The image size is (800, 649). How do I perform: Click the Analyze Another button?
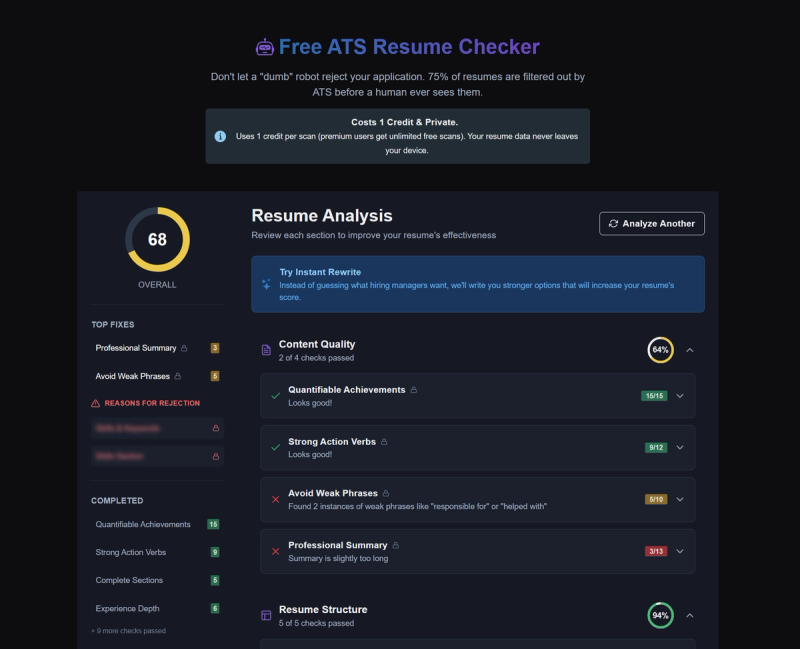pos(651,223)
